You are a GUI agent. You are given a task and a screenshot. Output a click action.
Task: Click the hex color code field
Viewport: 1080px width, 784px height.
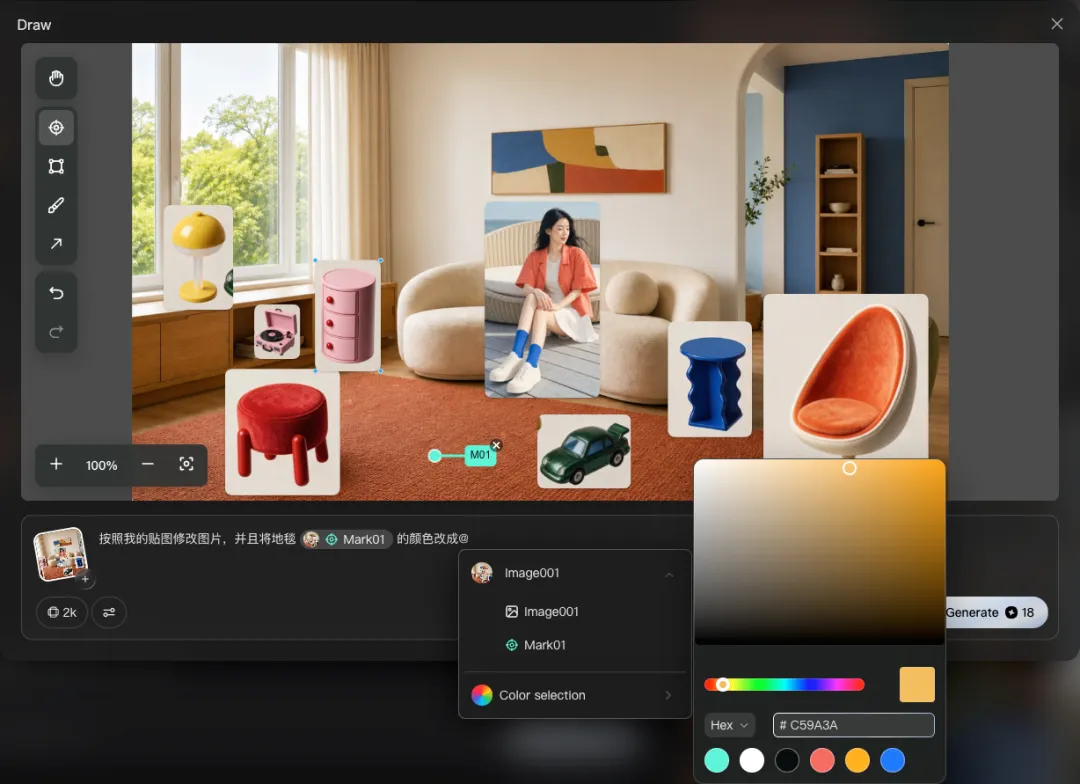point(853,725)
